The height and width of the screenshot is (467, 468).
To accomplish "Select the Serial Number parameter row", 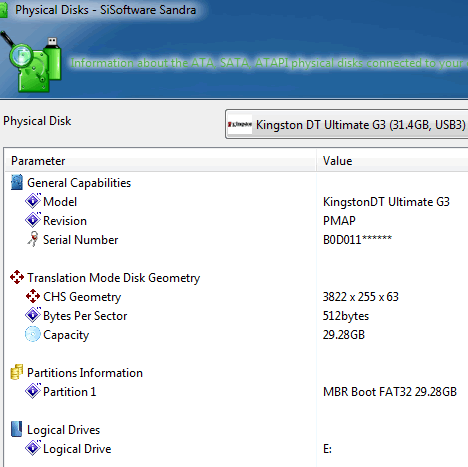I will 237,240.
